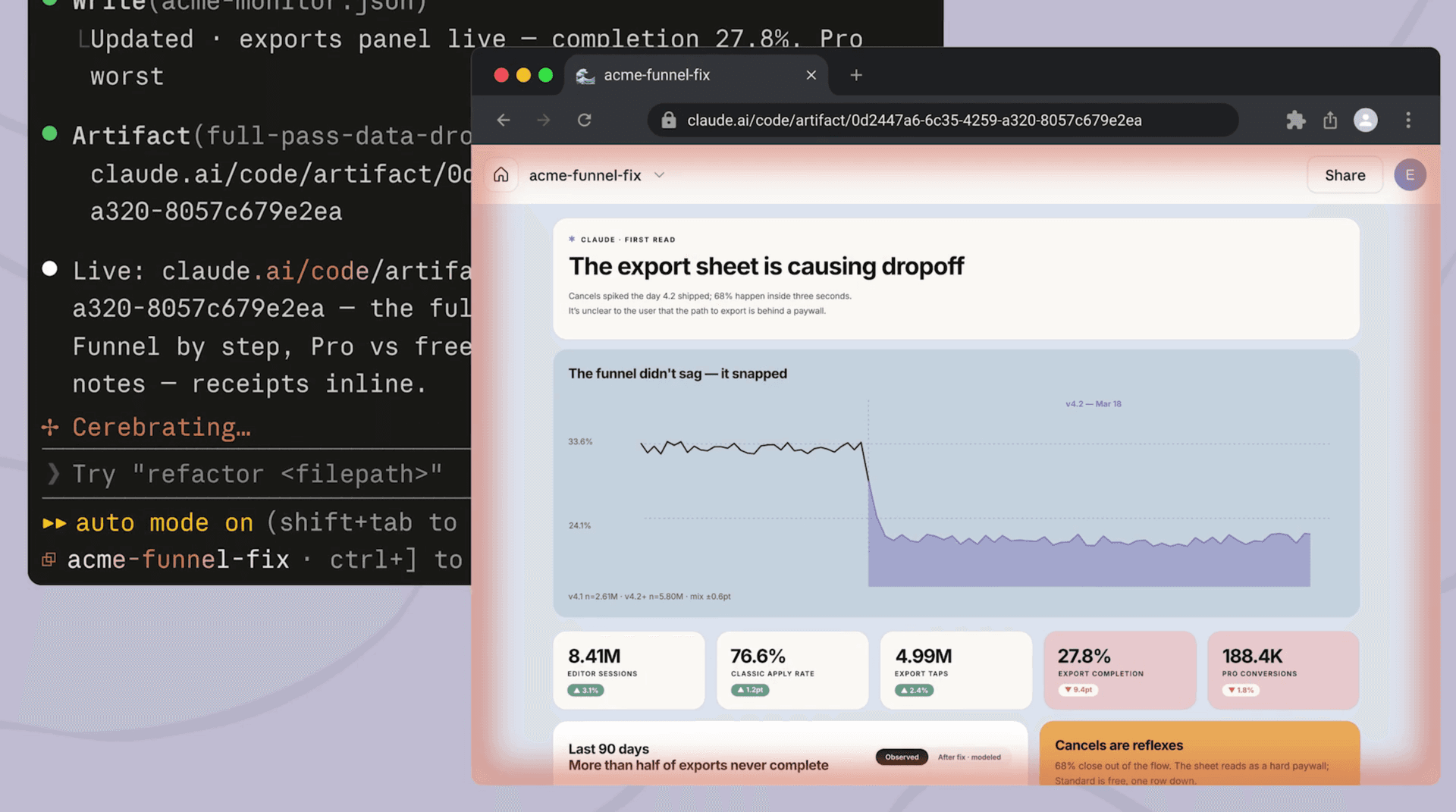Click the terminal prompt input 'Try "refactor <filepath>"'
Image resolution: width=1456 pixels, height=812 pixels.
click(x=257, y=474)
